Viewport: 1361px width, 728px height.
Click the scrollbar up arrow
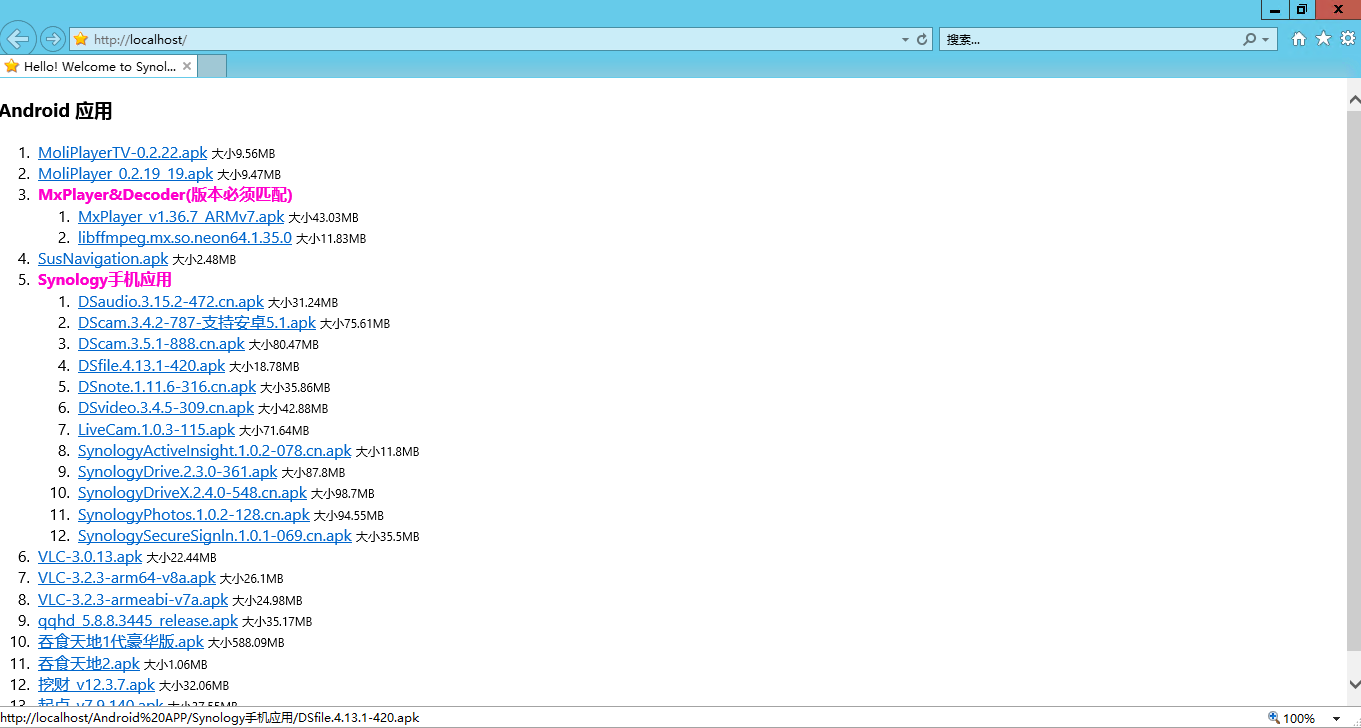point(1354,99)
